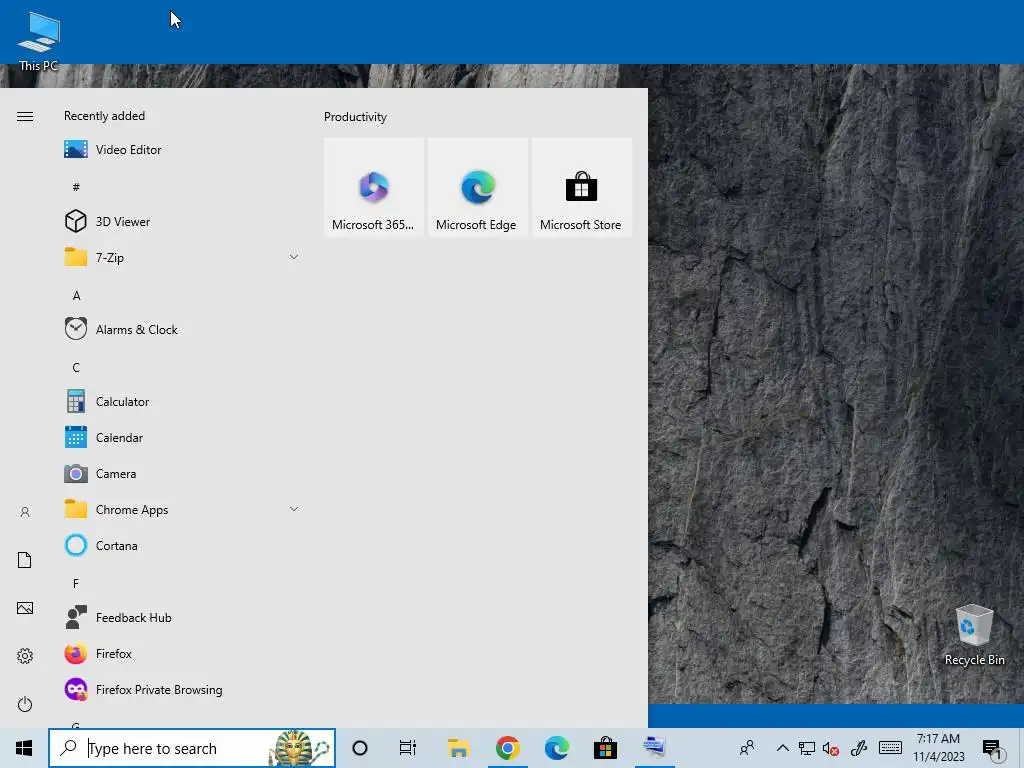Image resolution: width=1024 pixels, height=768 pixels.
Task: Open Cortana circle on the taskbar
Action: [360, 748]
